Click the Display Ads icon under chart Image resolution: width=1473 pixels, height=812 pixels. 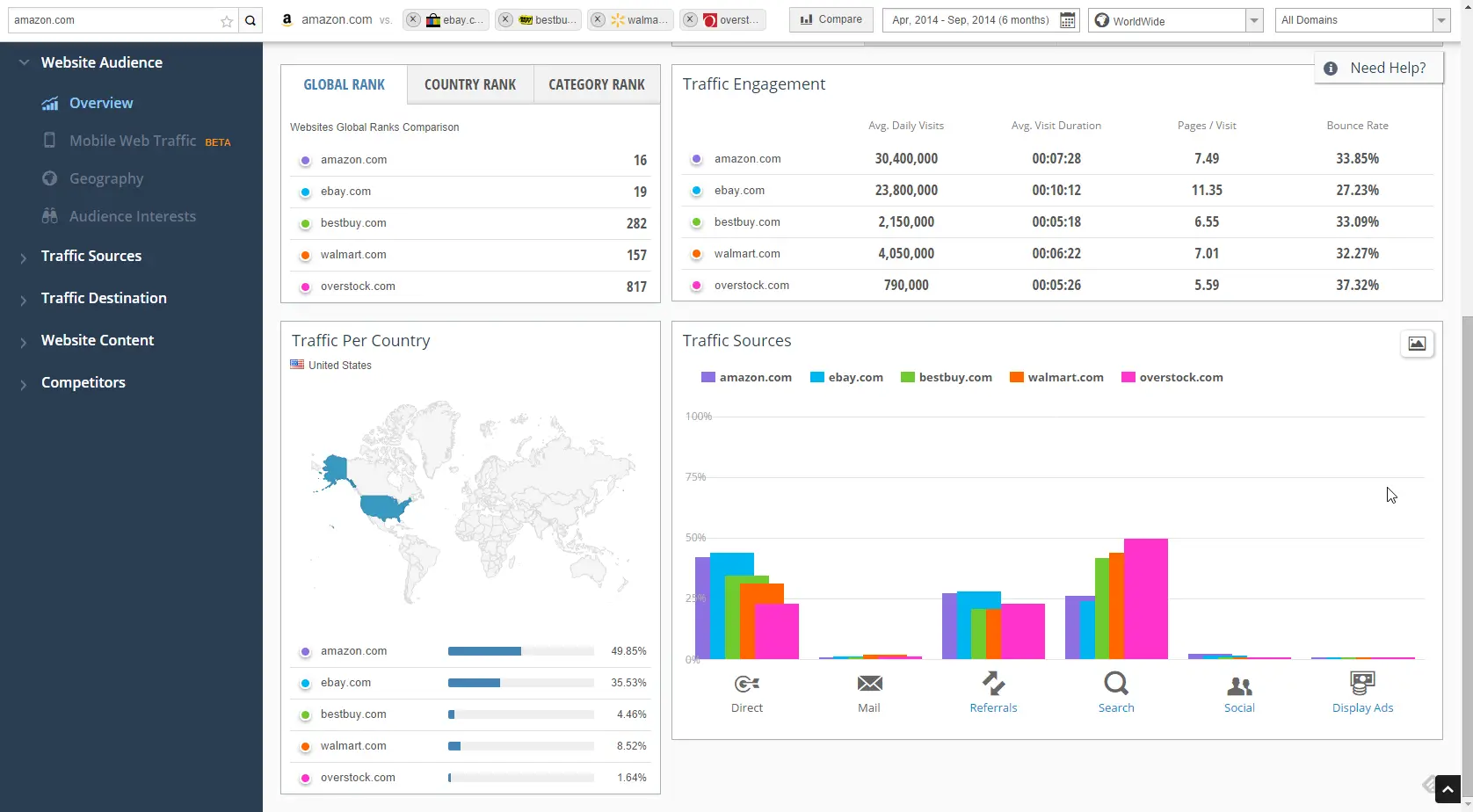point(1362,683)
